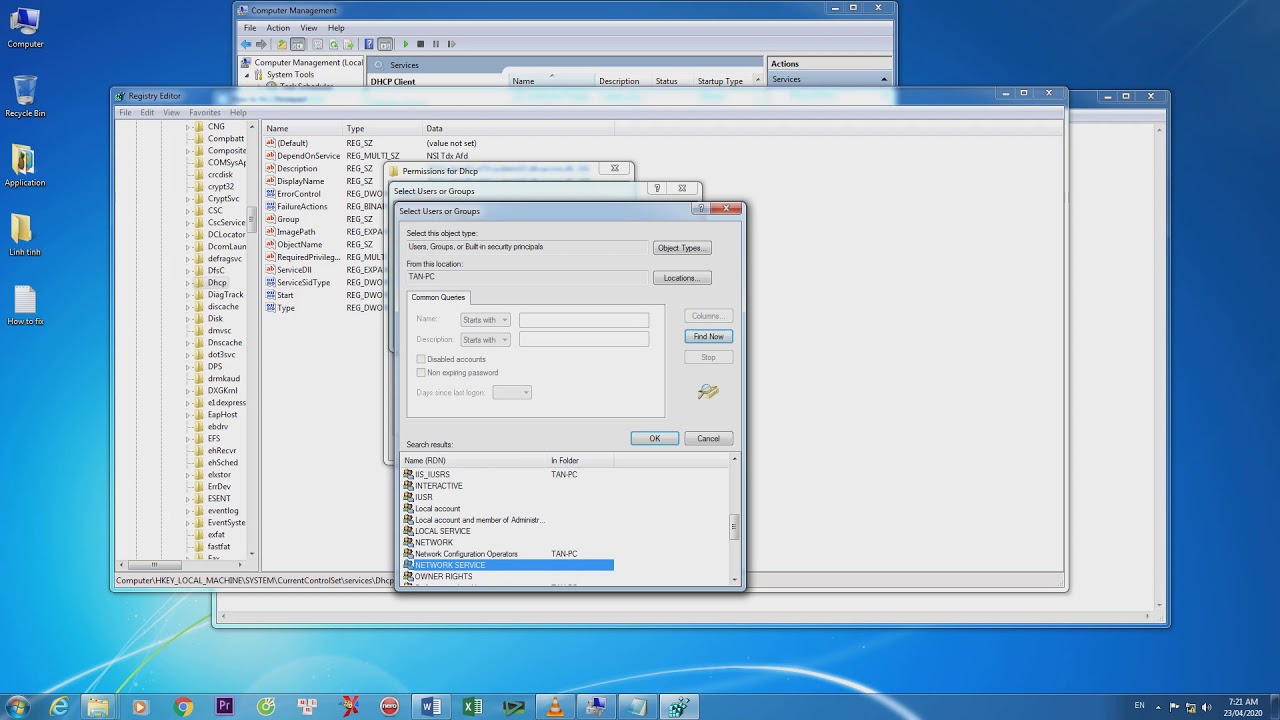Open File menu in Computer Management
The height and width of the screenshot is (720, 1280).
[250, 28]
